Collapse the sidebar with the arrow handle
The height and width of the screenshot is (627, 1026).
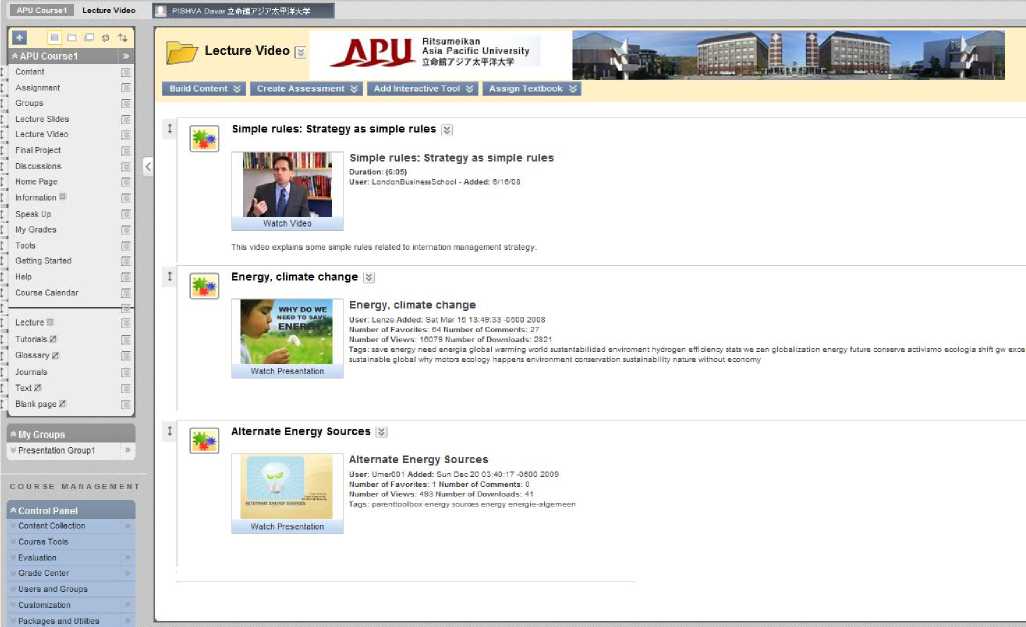coord(148,166)
